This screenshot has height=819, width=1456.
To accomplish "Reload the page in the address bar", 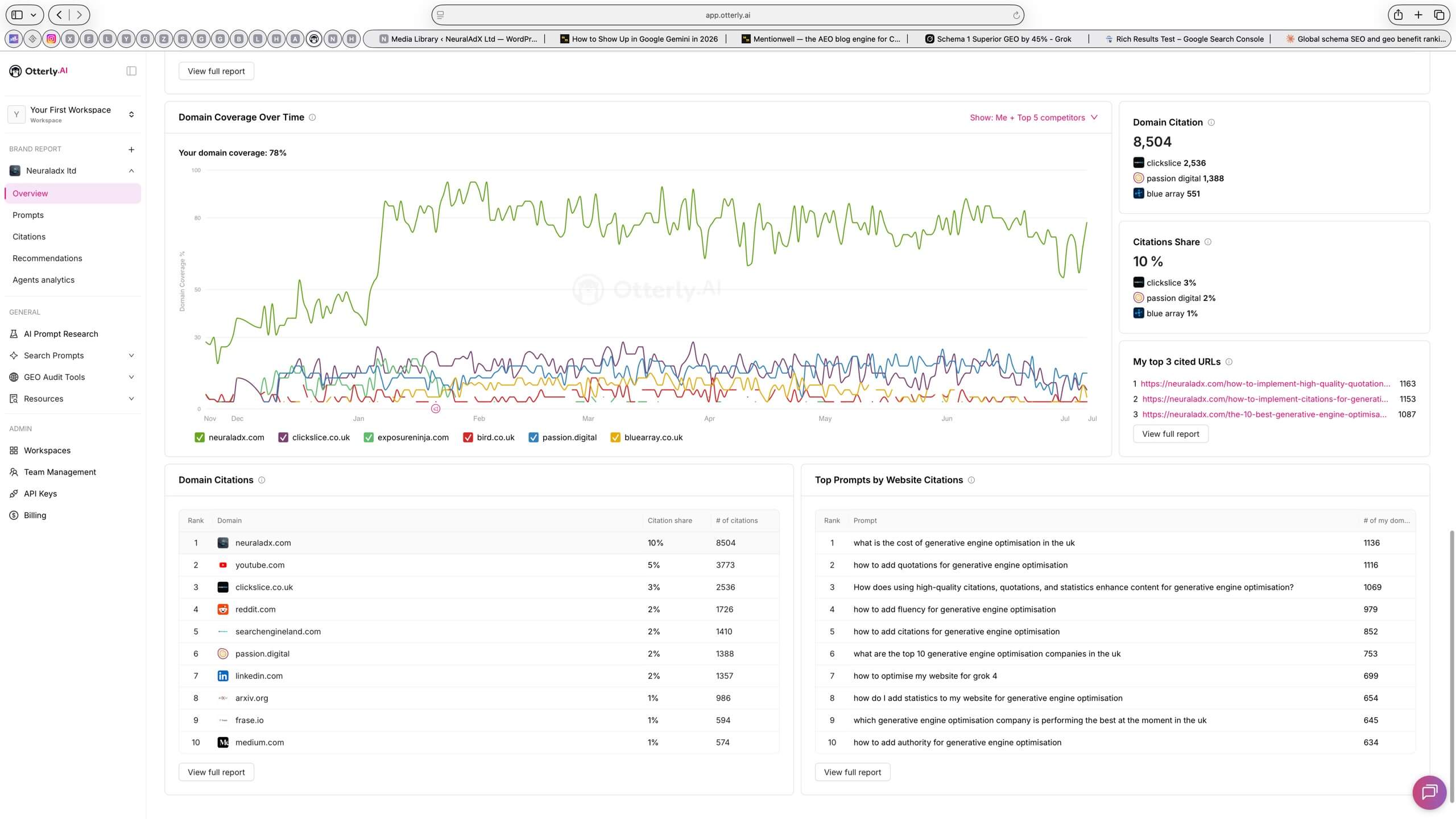I will point(1016,15).
